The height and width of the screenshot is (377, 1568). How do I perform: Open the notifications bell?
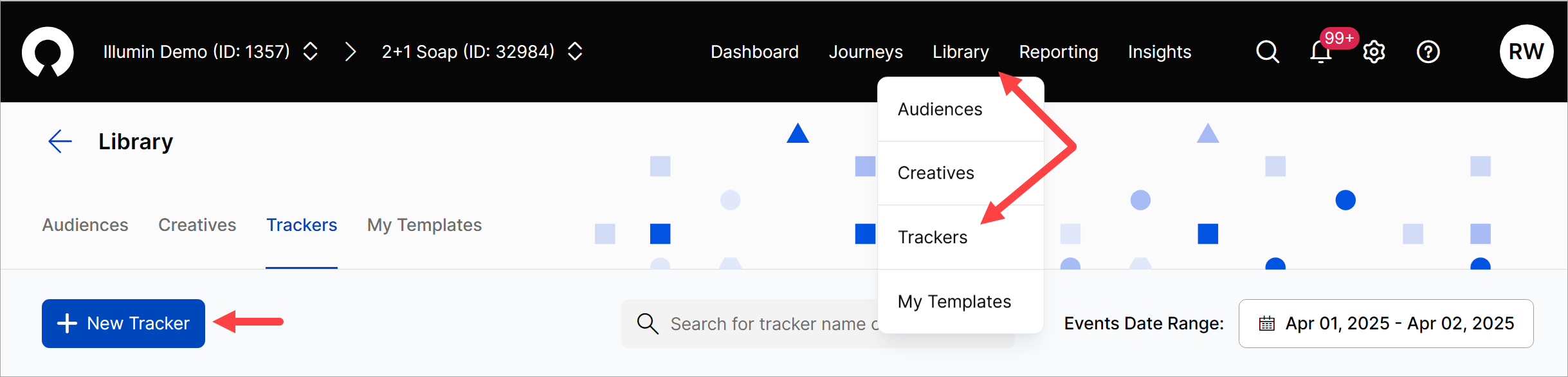click(x=1320, y=52)
